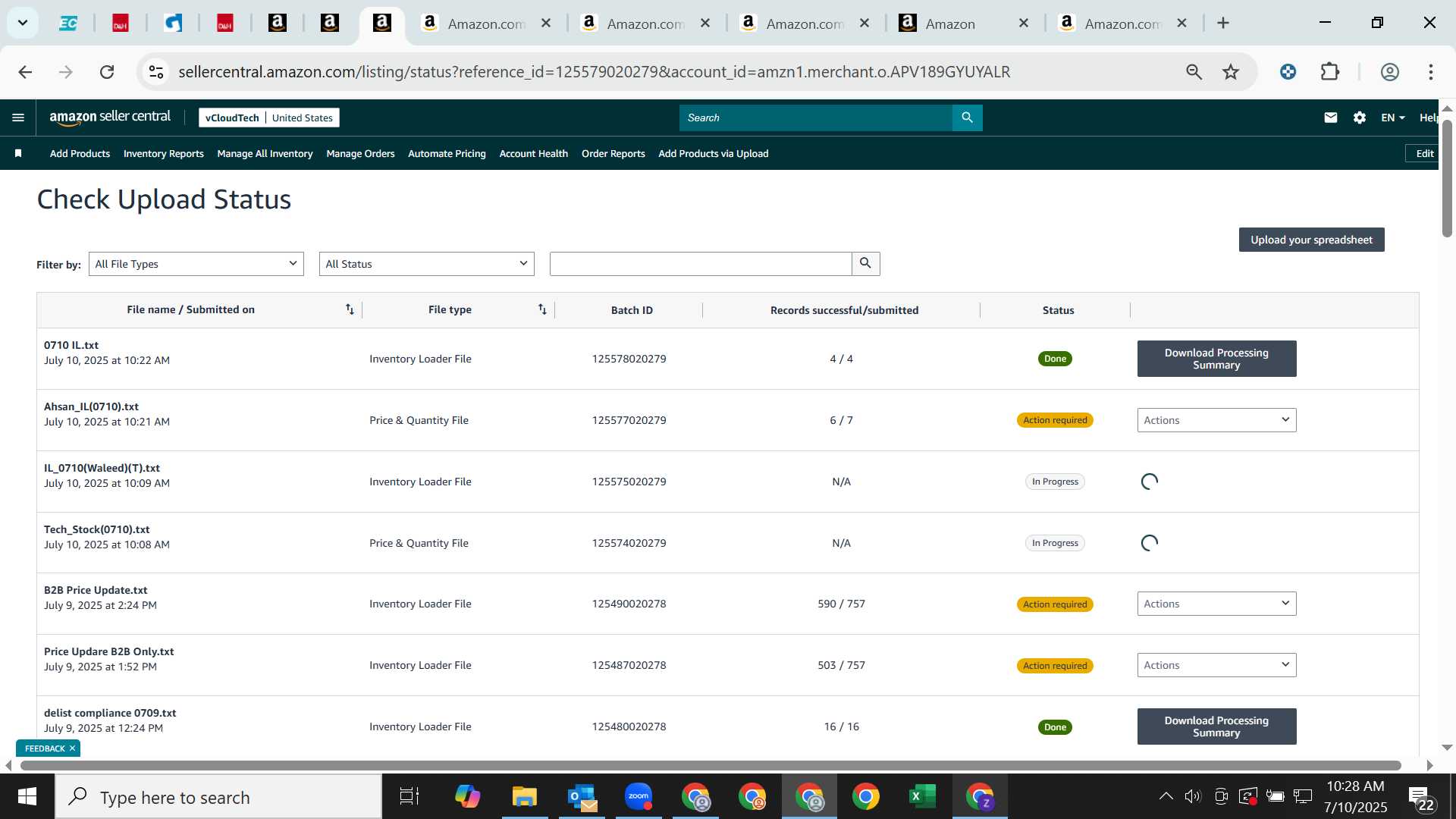Click the Edit button in navigation bar
Screen dimensions: 1456x819
(x=1424, y=153)
